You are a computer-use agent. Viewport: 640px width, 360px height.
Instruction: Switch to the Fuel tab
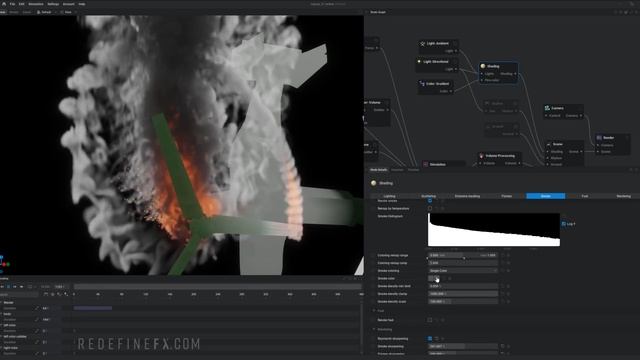coord(585,196)
